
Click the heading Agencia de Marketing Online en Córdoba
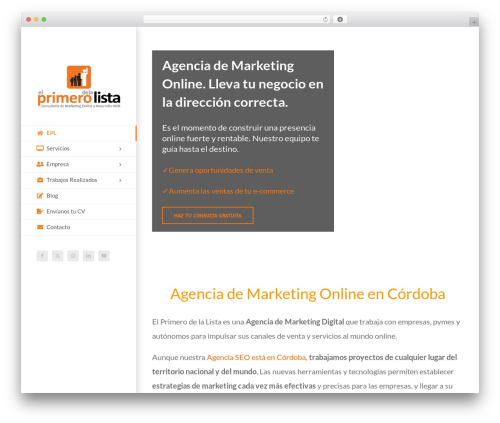tap(308, 294)
